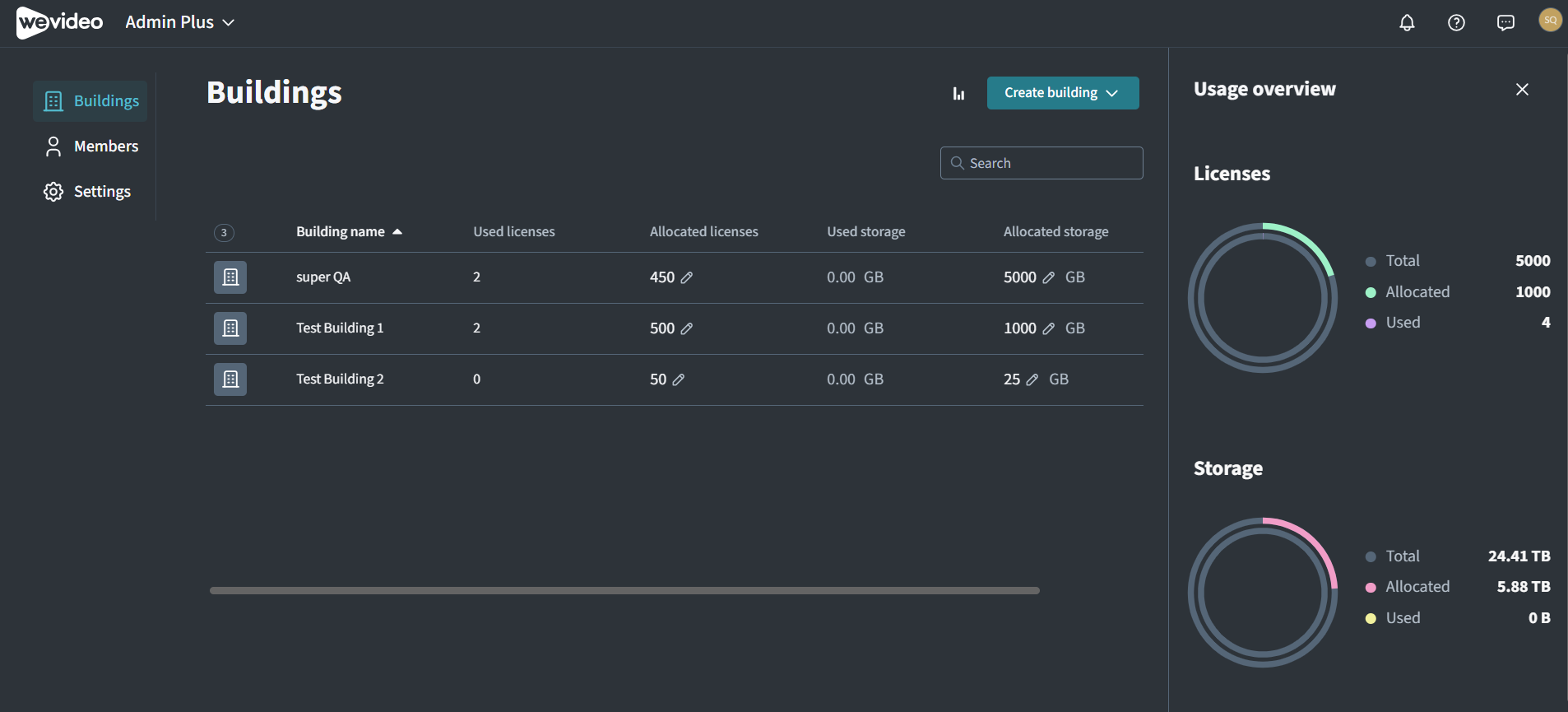
Task: Click the Used licenses column header
Action: pos(514,232)
